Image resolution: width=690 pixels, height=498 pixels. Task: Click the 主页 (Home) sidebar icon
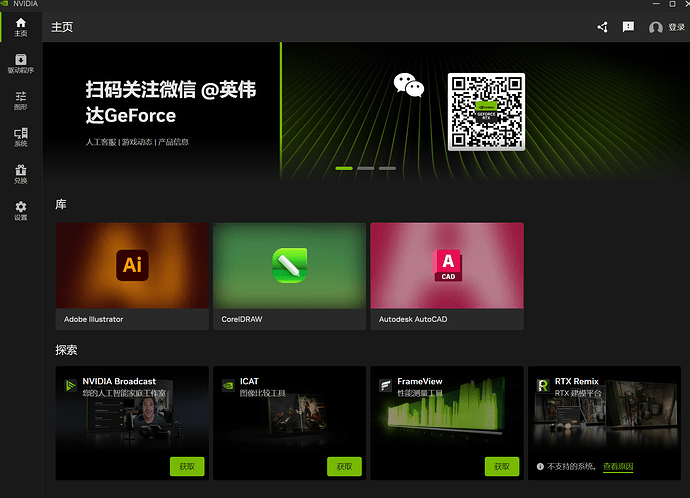pyautogui.click(x=21, y=26)
